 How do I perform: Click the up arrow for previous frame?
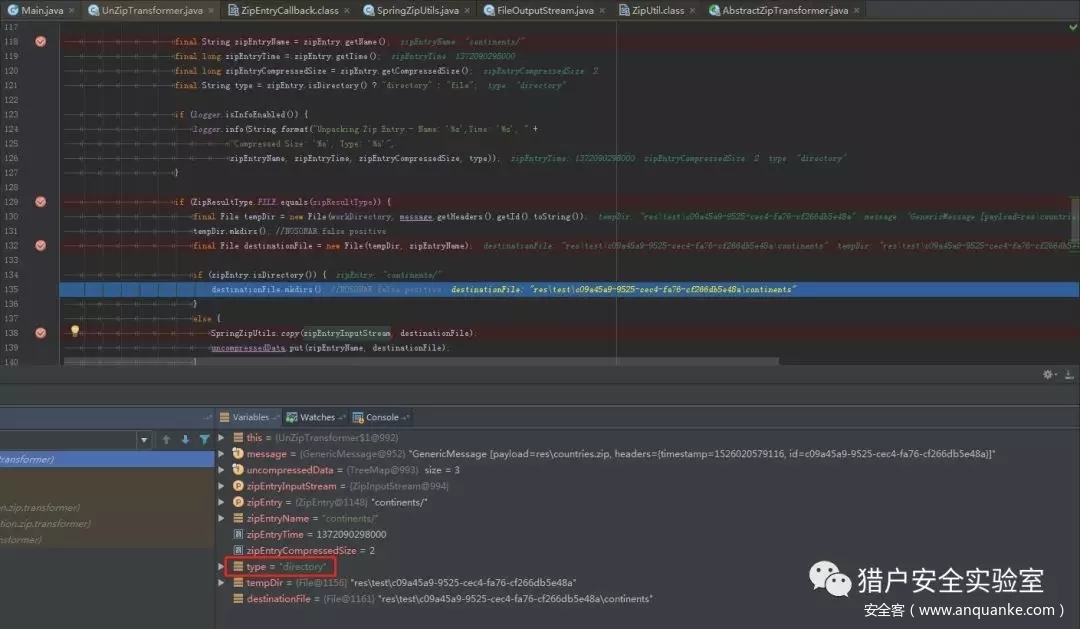click(x=166, y=439)
